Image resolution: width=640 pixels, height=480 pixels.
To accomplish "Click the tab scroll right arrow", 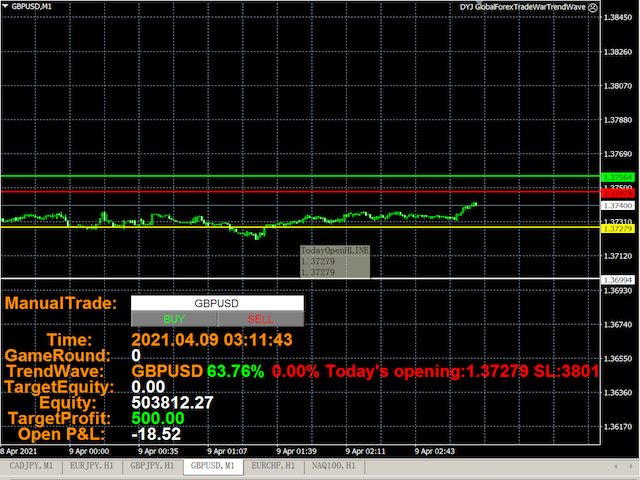I will (632, 466).
